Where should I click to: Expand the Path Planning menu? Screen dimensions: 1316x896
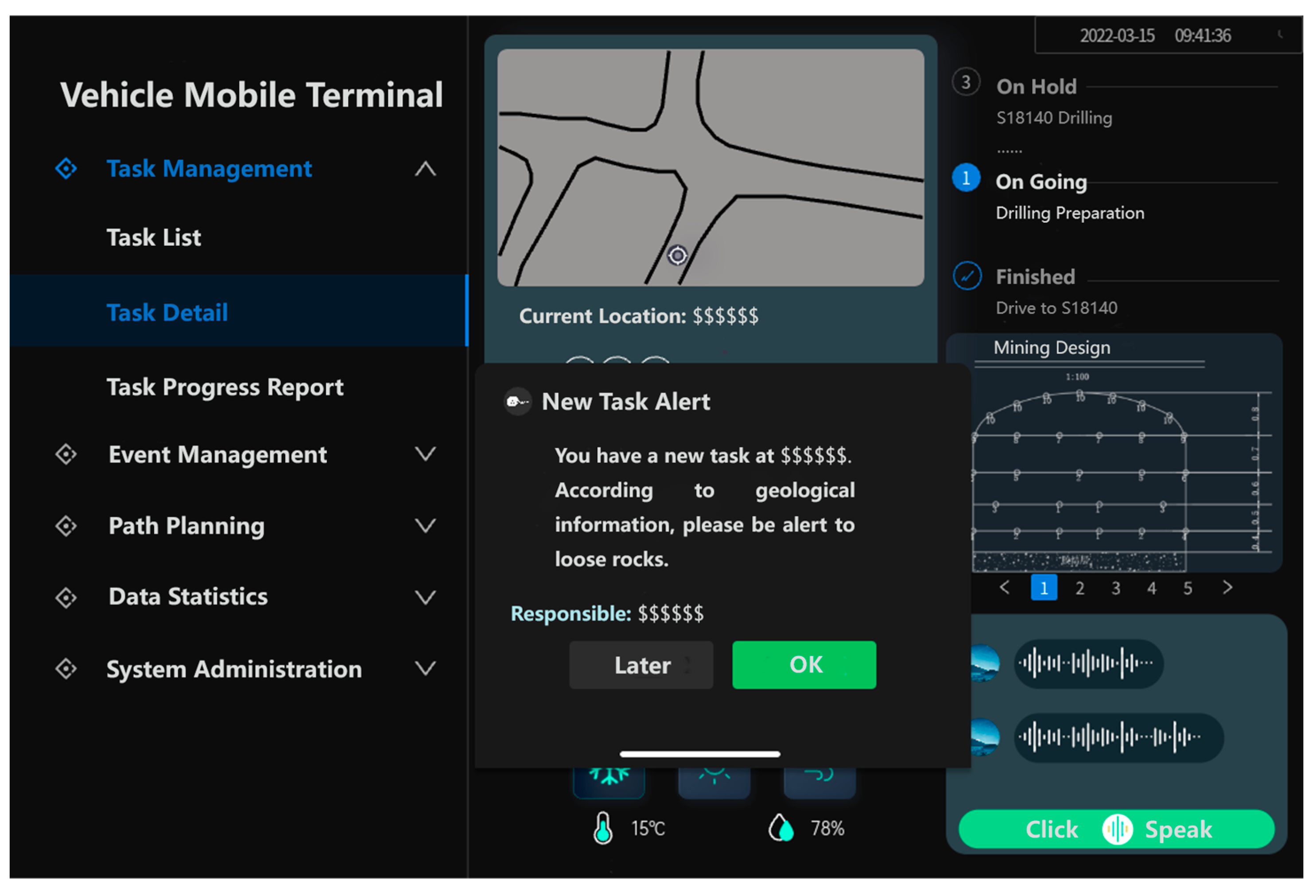(x=425, y=526)
